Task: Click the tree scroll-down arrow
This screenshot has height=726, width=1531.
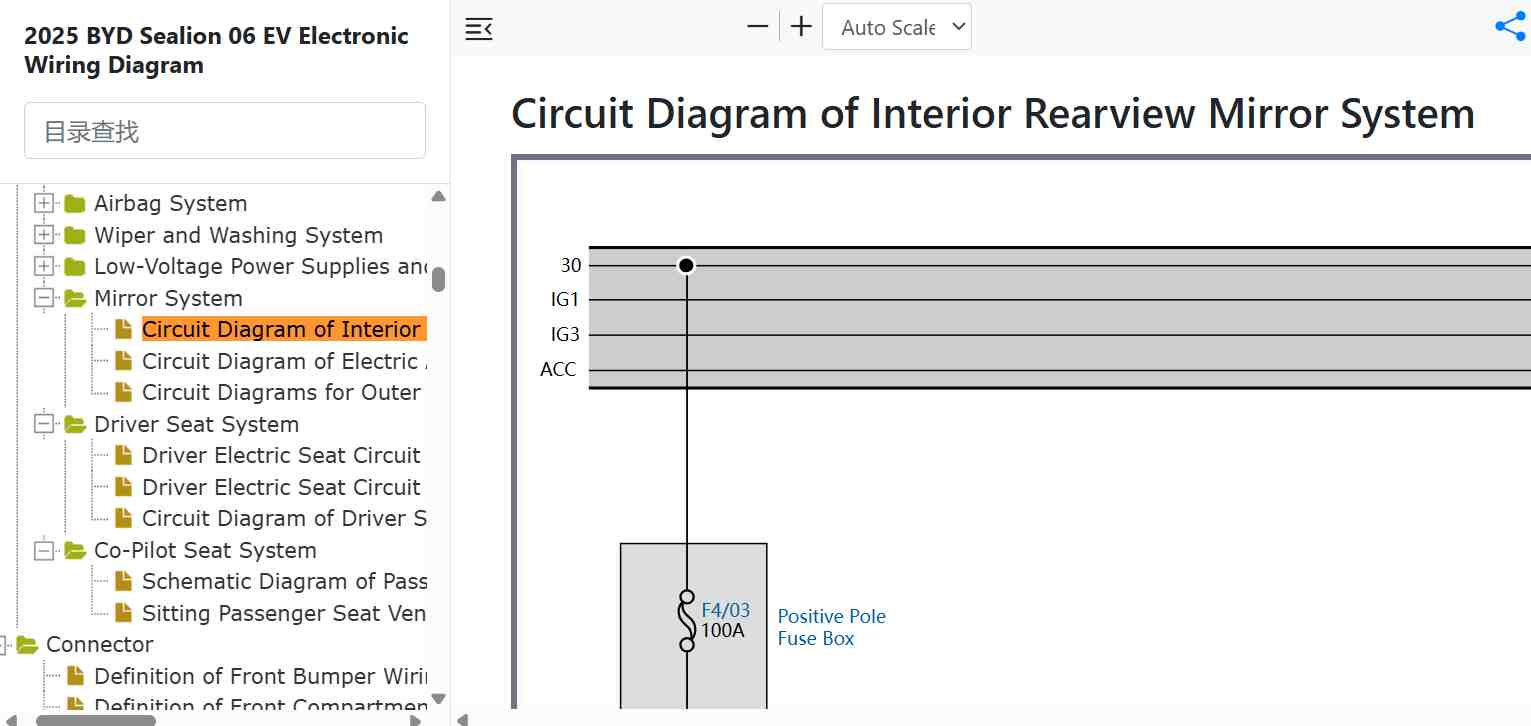Action: 438,698
